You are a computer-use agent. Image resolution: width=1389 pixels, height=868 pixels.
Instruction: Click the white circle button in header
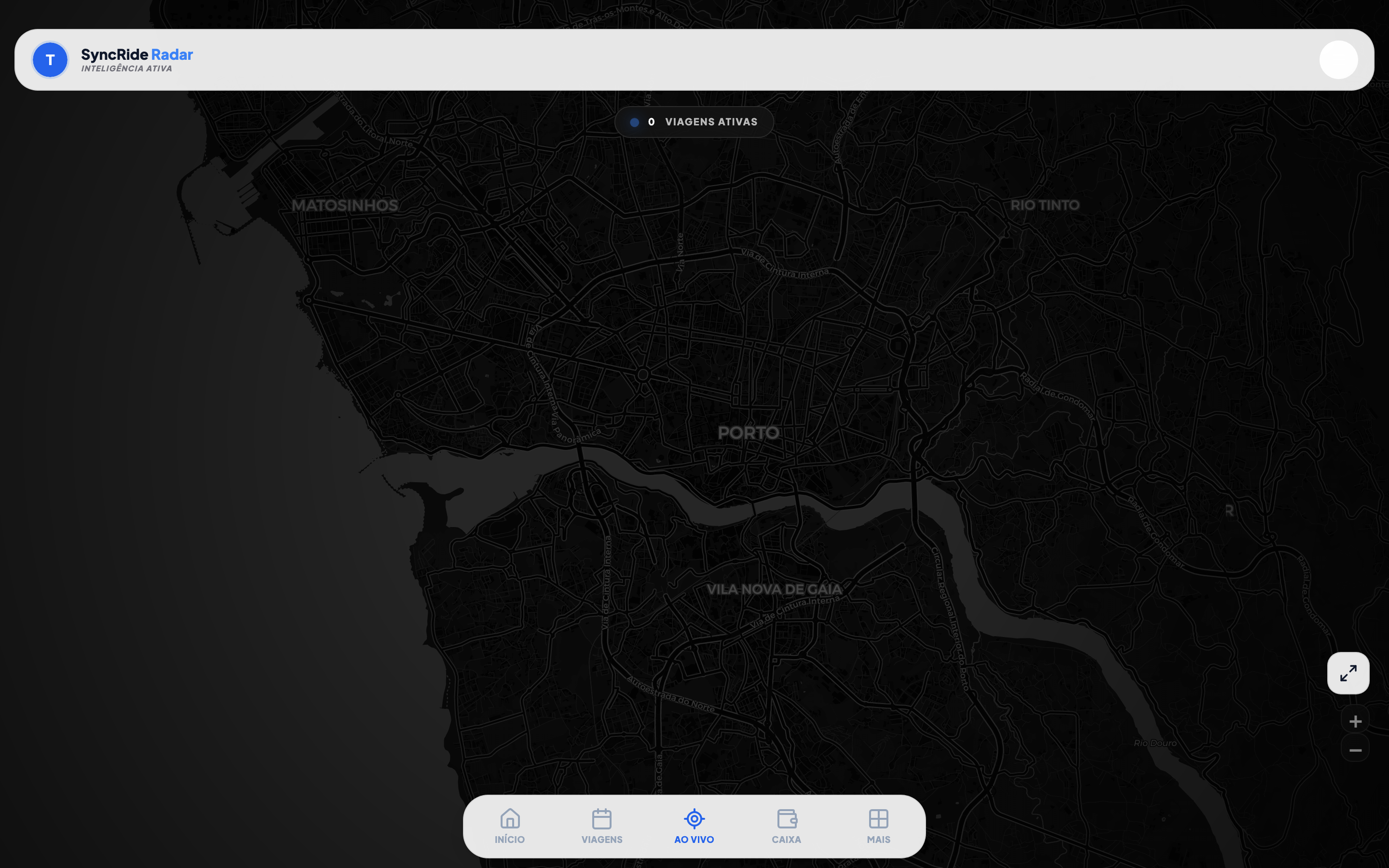pos(1338,60)
